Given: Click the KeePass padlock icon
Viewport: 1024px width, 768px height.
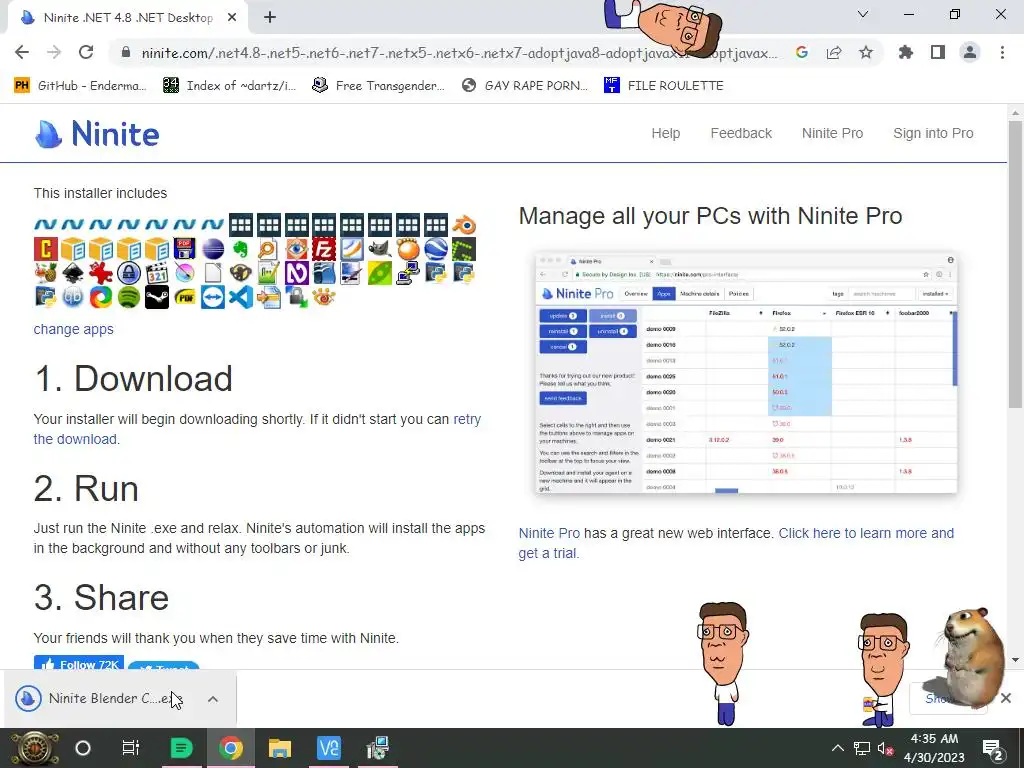Looking at the screenshot, I should point(129,273).
